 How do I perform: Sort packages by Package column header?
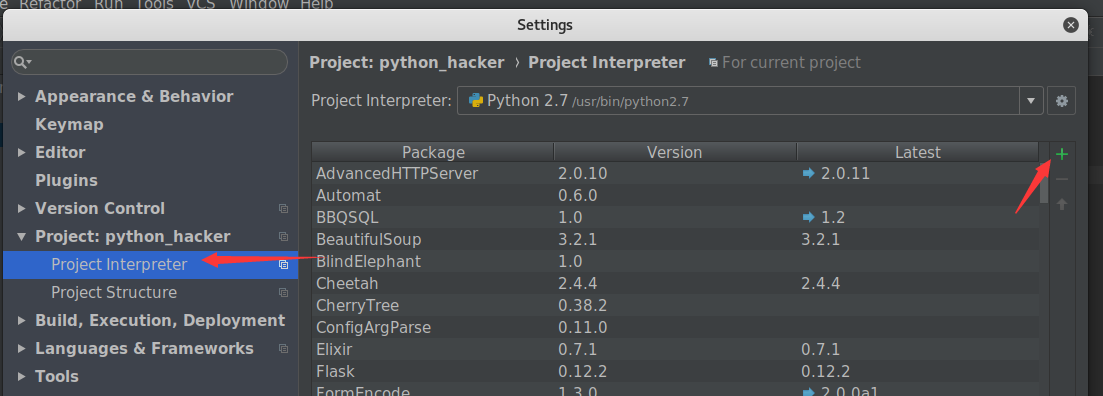(x=433, y=152)
